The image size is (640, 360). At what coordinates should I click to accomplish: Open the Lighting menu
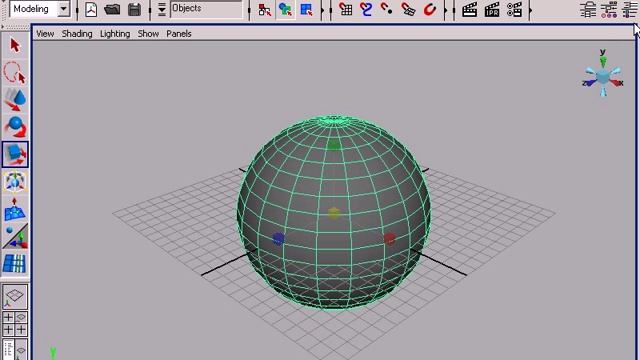[115, 34]
